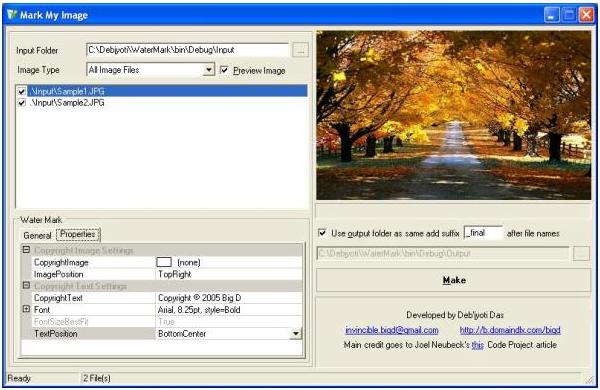Open the TextPosition dropdown arrow
Viewport: 600px width, 390px height.
click(x=295, y=334)
